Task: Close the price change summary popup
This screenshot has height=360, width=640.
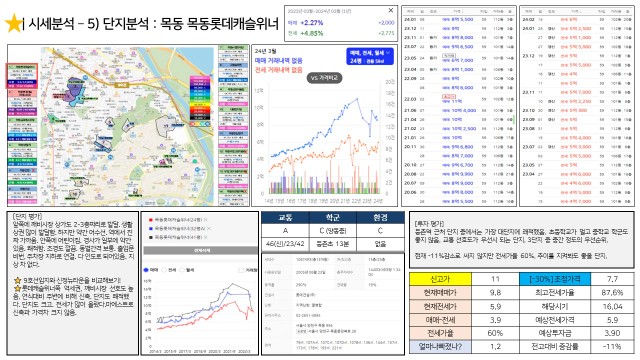Action: click(x=391, y=10)
